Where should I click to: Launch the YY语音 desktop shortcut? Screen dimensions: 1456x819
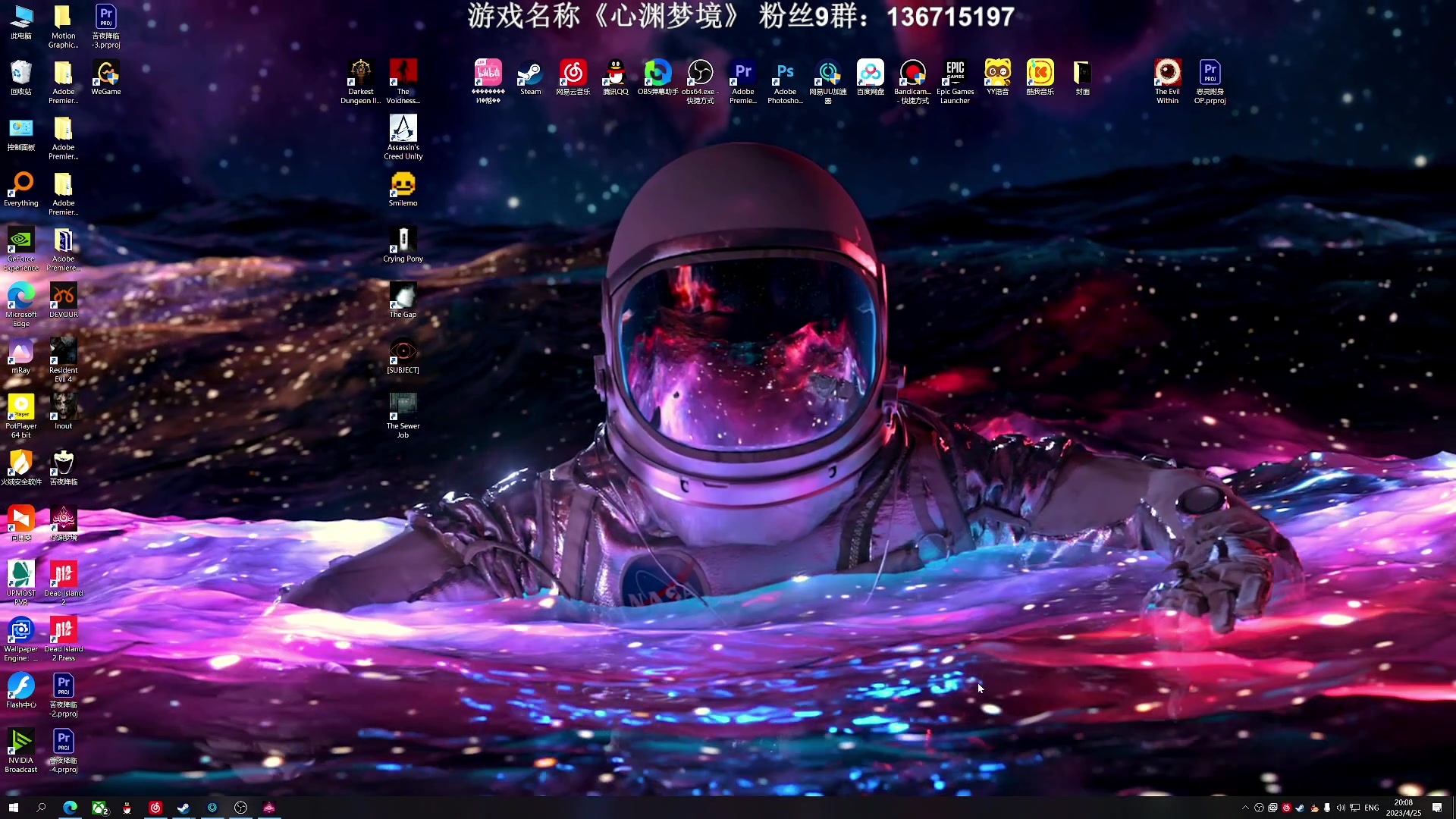(997, 78)
